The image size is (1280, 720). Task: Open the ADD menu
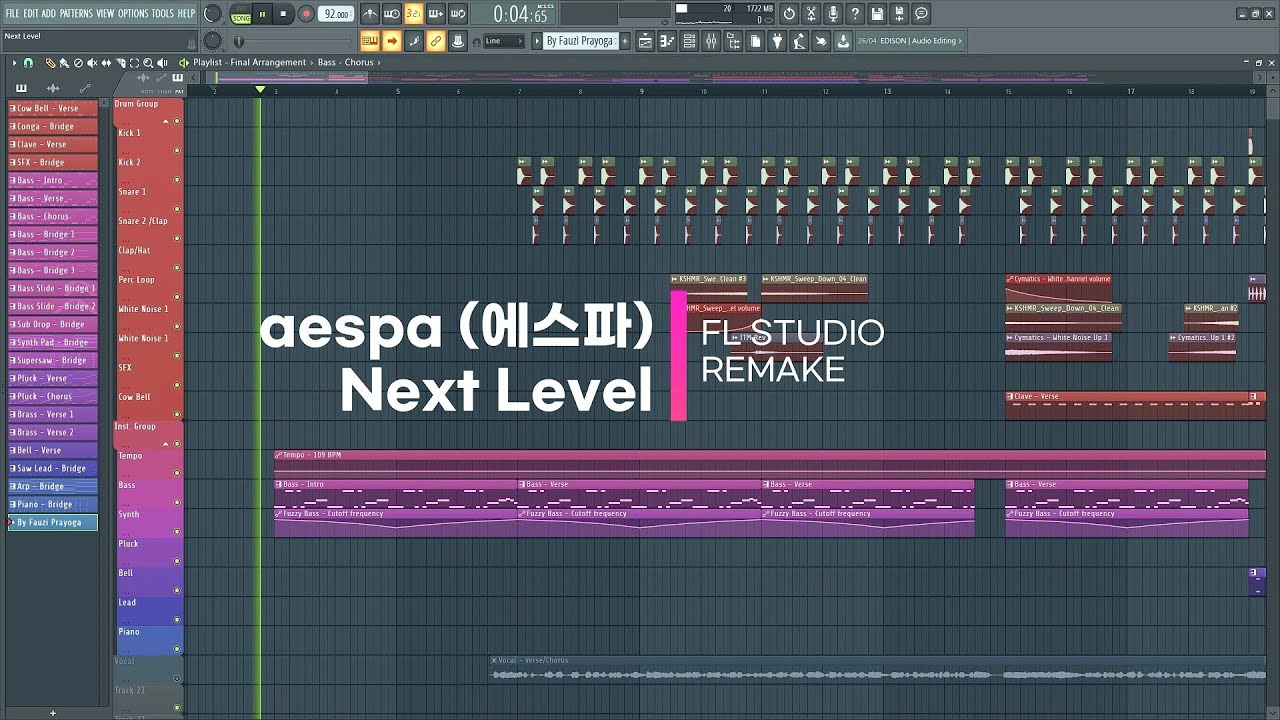49,14
